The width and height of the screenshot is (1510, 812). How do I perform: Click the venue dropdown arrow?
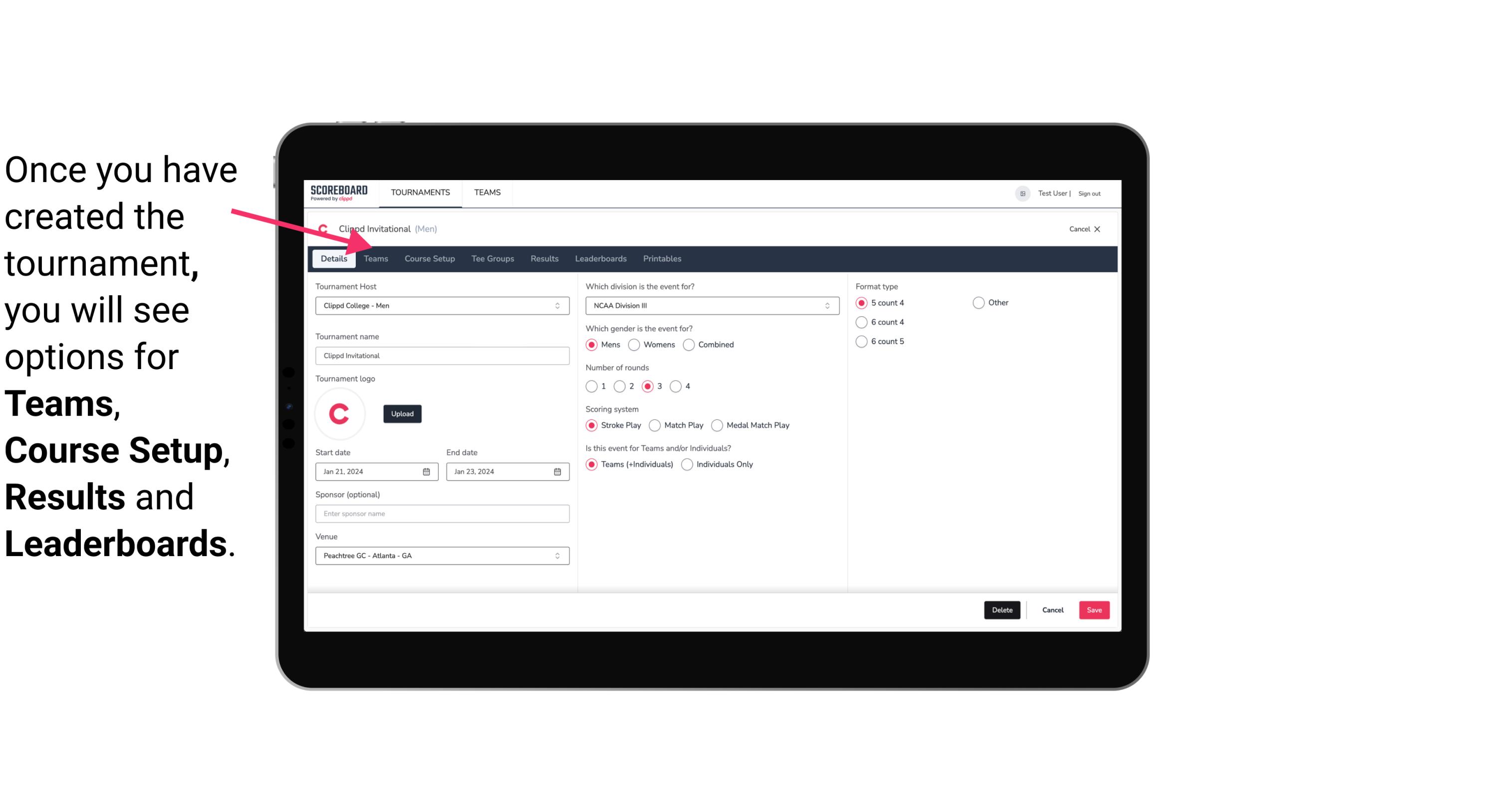558,556
